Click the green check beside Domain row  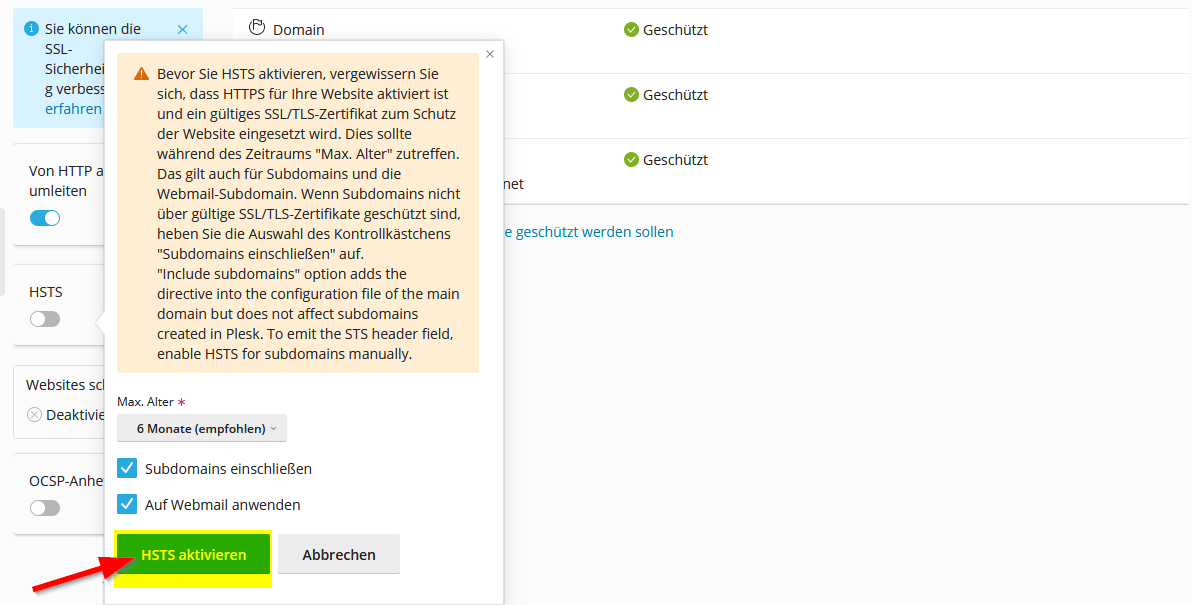pos(631,30)
